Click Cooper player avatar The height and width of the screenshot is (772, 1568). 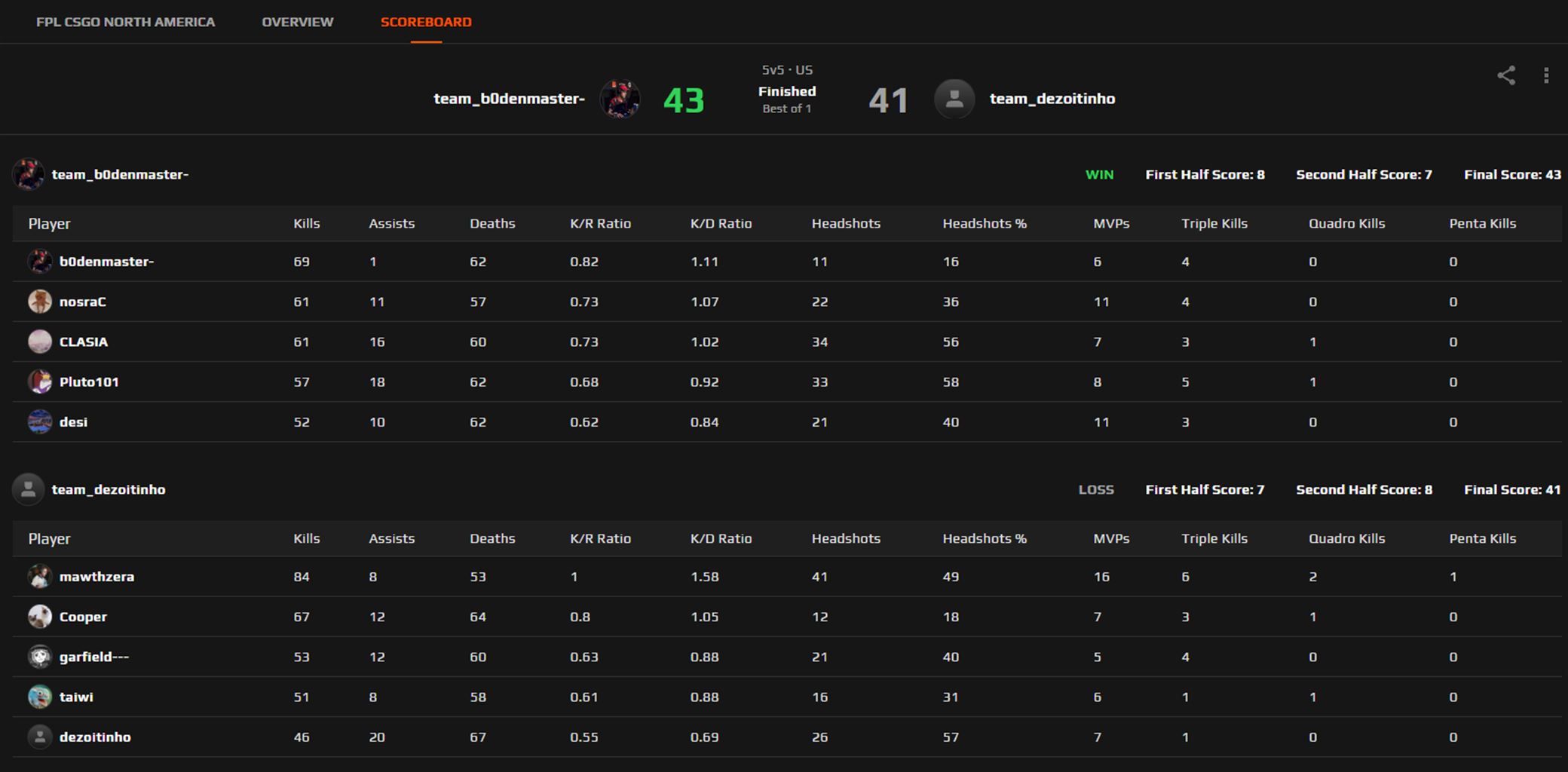[40, 617]
